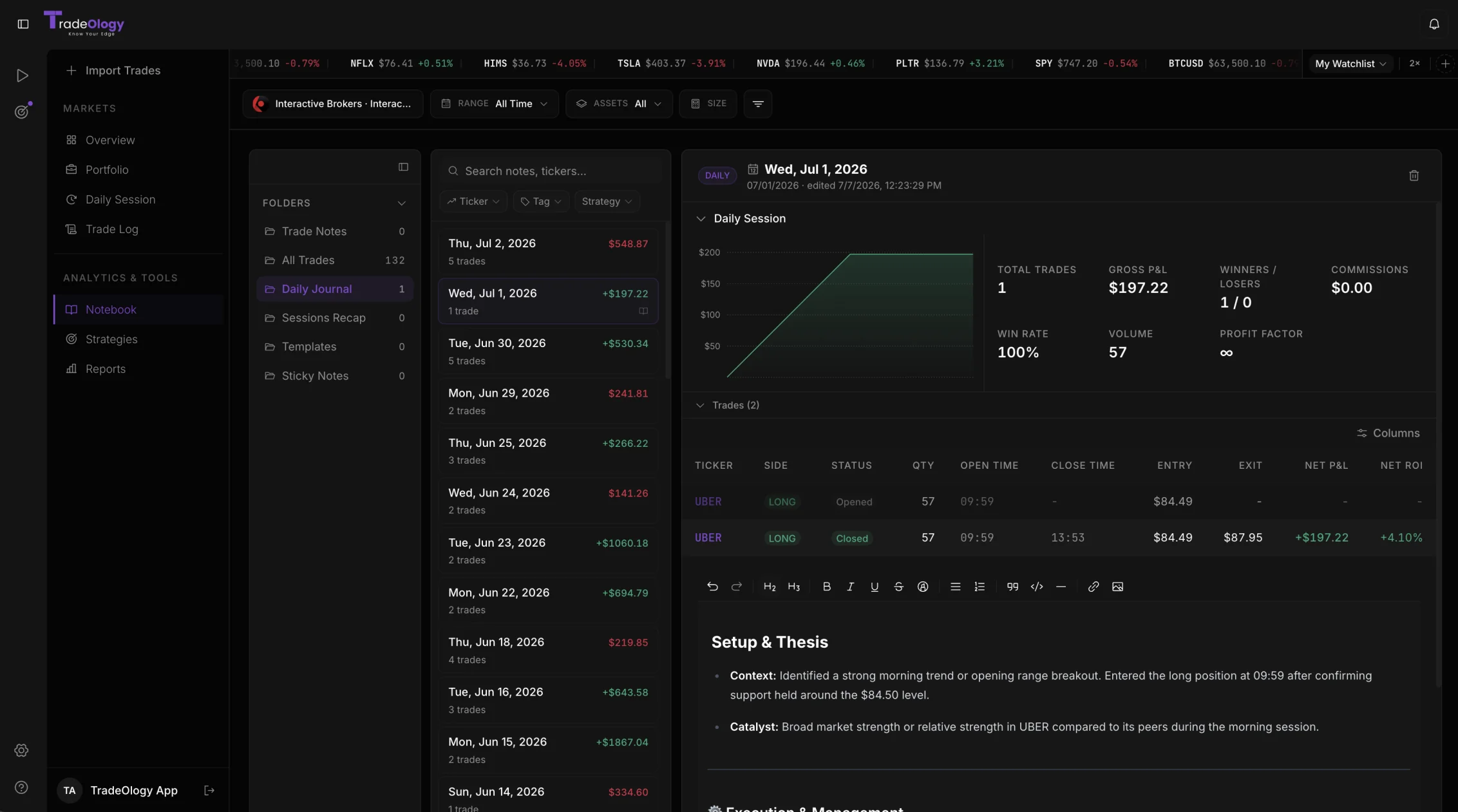Select Interactive Brokers account selector
The width and height of the screenshot is (1458, 812).
point(332,104)
